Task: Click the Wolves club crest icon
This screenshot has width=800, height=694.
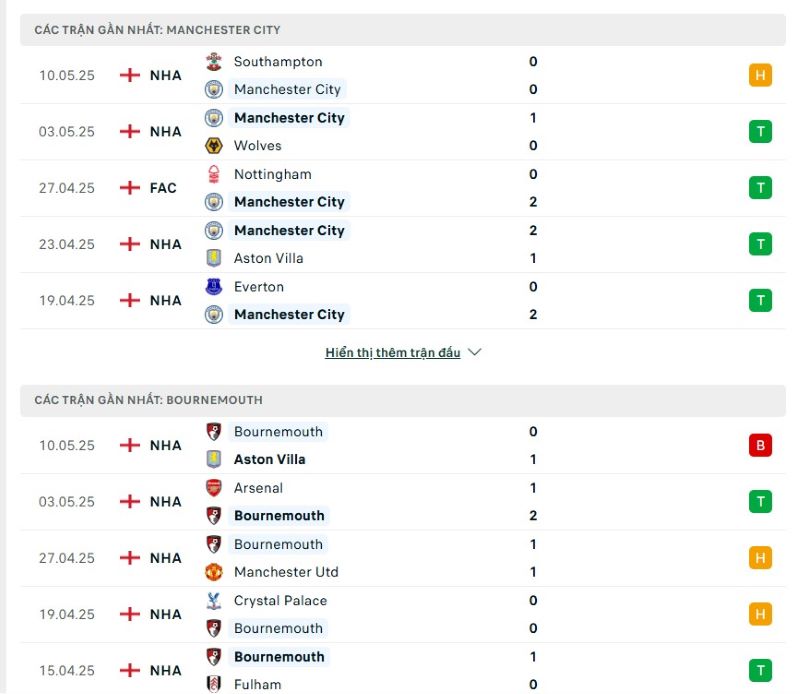Action: pyautogui.click(x=214, y=145)
